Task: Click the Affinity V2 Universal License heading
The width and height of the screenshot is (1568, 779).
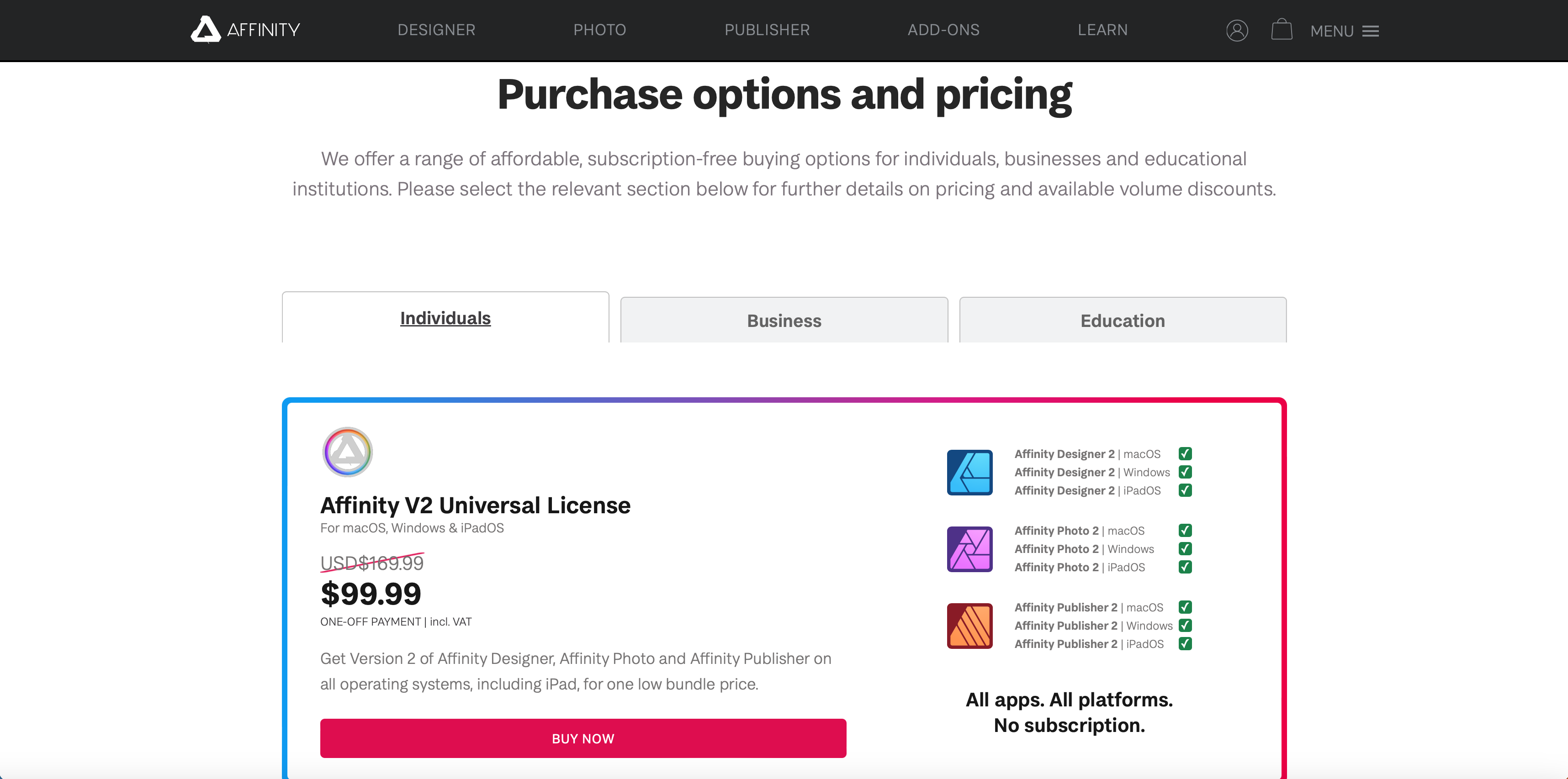Action: (476, 505)
